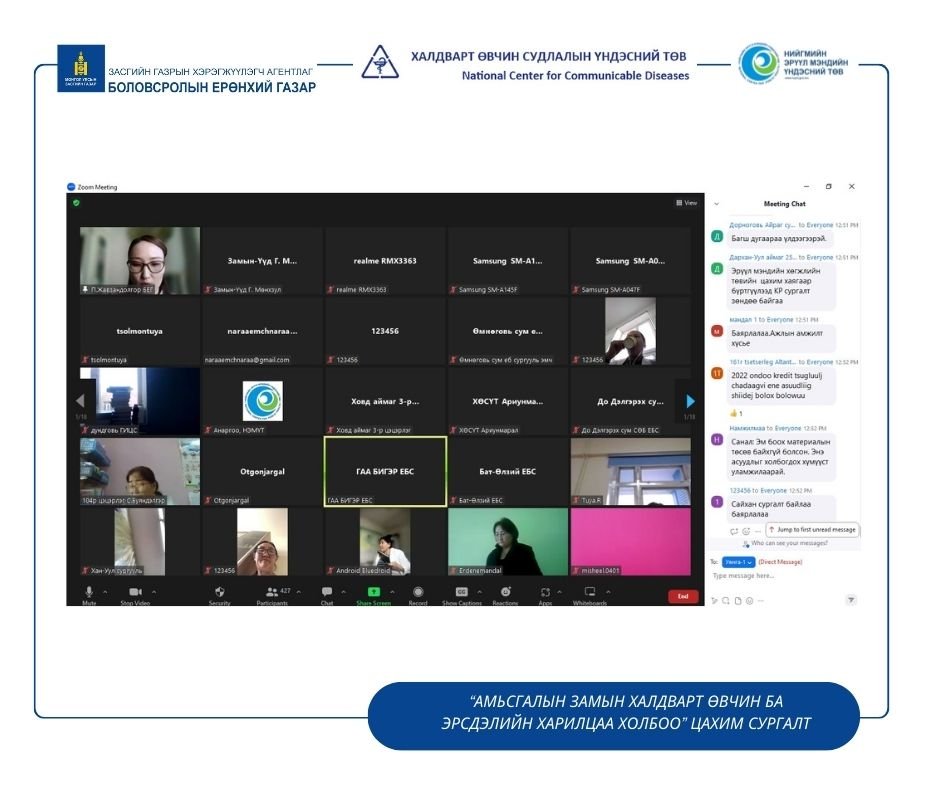Click the green encryption shield icon
The image size is (940, 788).
point(75,203)
